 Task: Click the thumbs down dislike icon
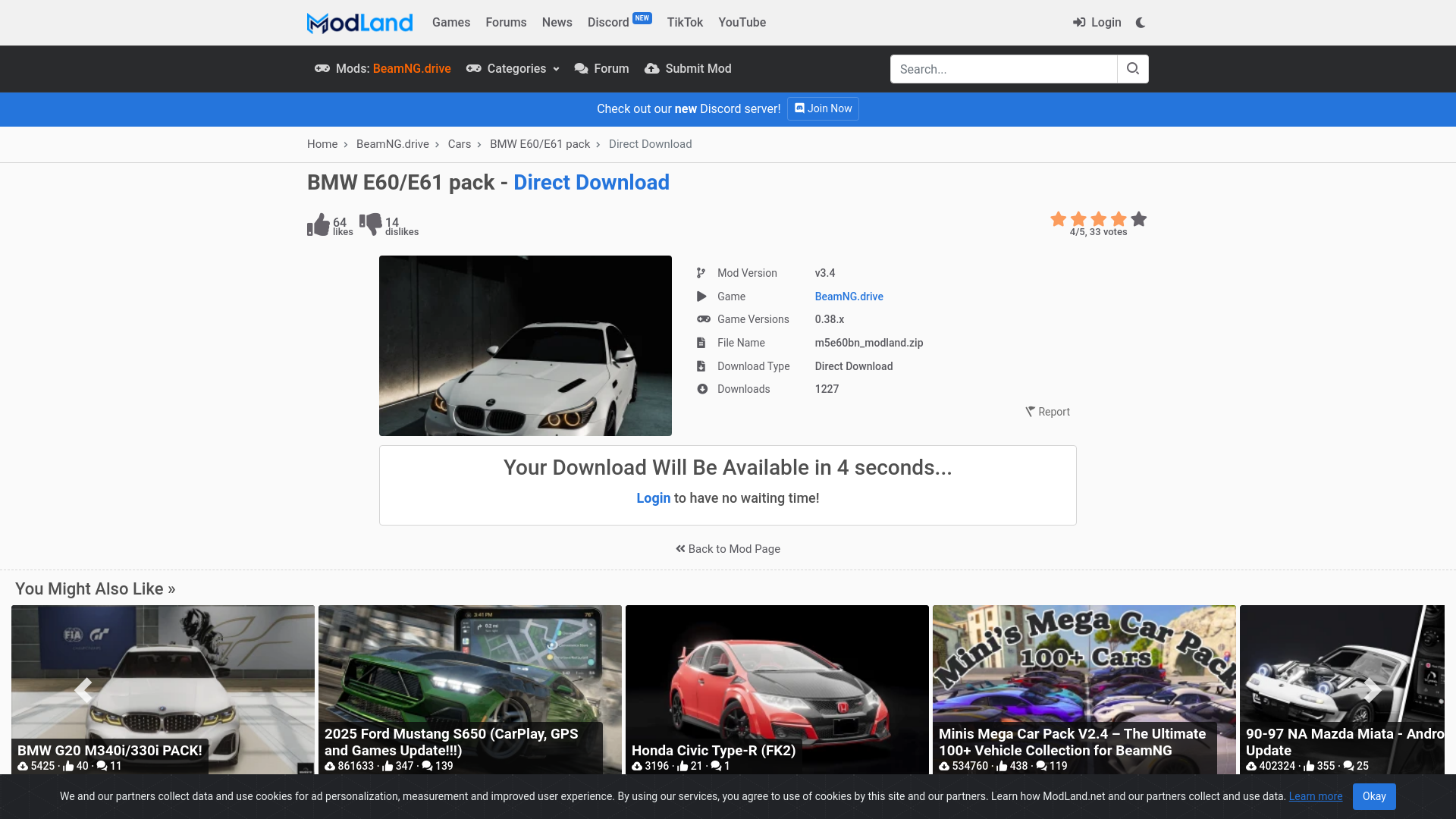point(371,224)
